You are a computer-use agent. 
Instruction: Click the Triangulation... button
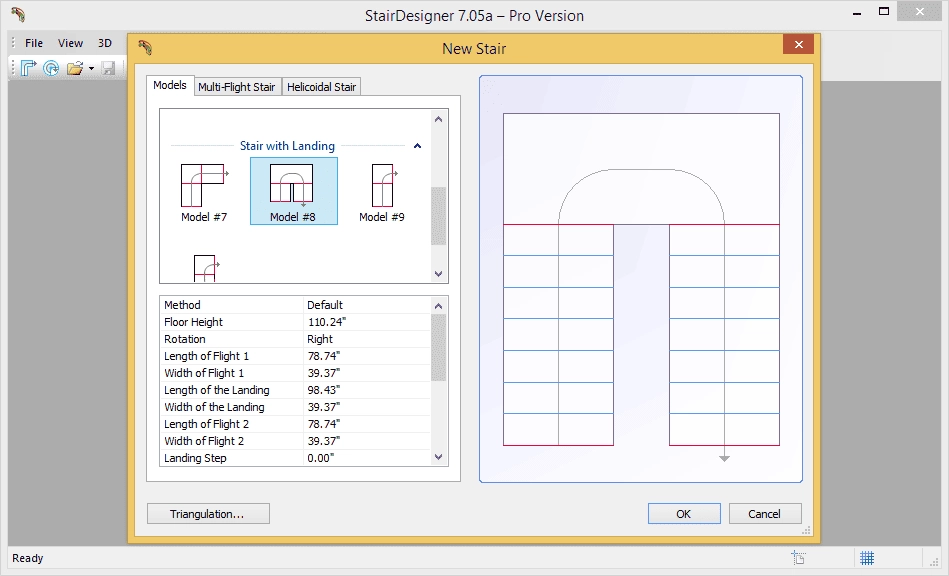[x=208, y=514]
